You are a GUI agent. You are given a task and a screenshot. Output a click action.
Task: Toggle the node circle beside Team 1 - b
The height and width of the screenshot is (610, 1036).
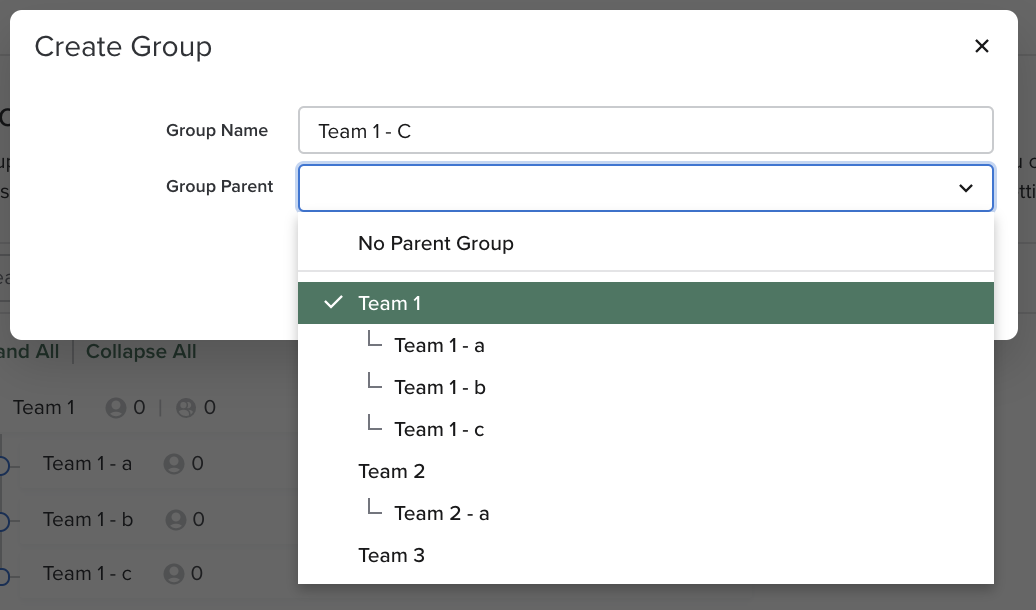(2, 519)
